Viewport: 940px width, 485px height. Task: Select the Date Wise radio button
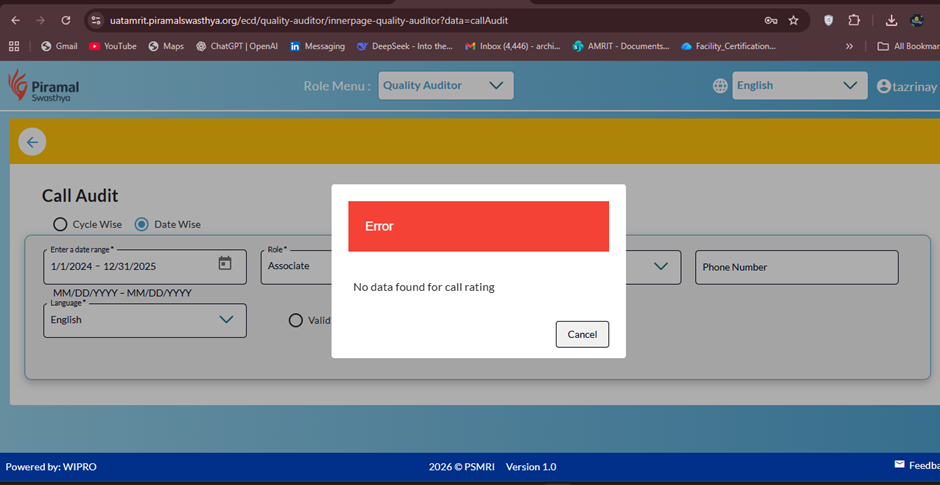(x=142, y=224)
